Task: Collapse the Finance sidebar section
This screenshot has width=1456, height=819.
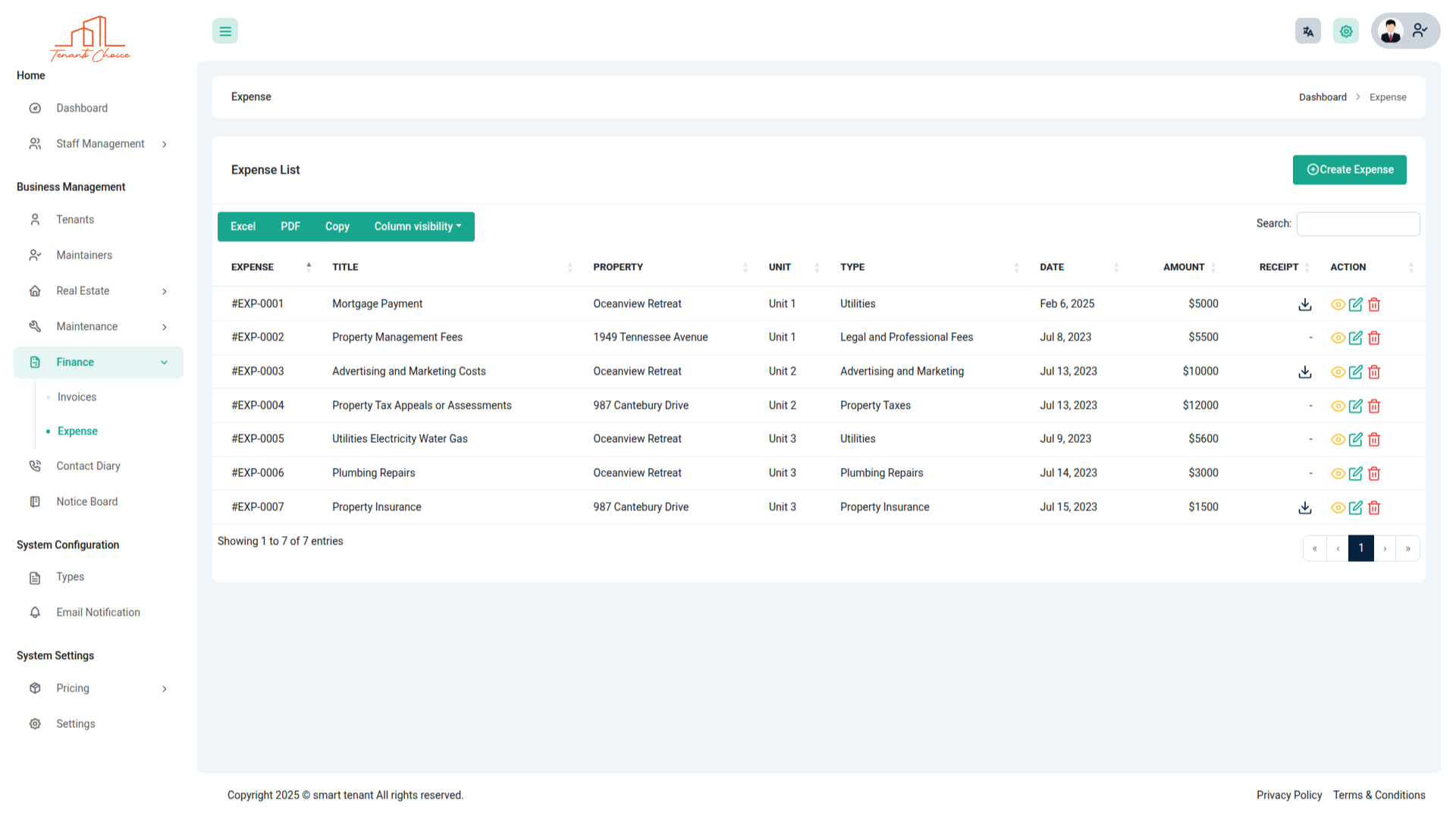Action: coord(99,362)
